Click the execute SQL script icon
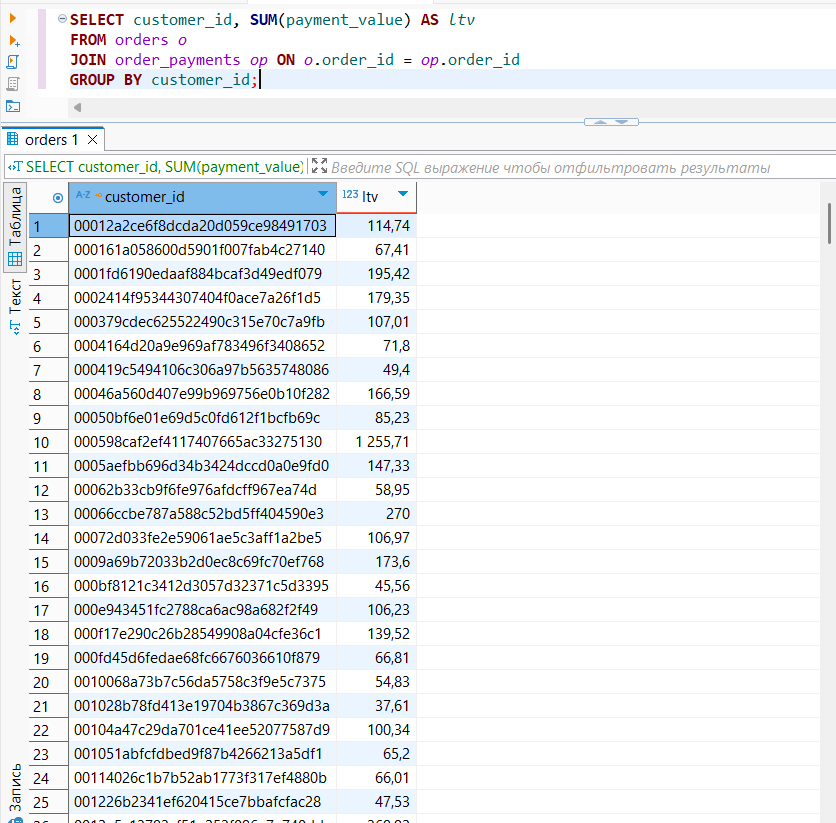 point(13,62)
